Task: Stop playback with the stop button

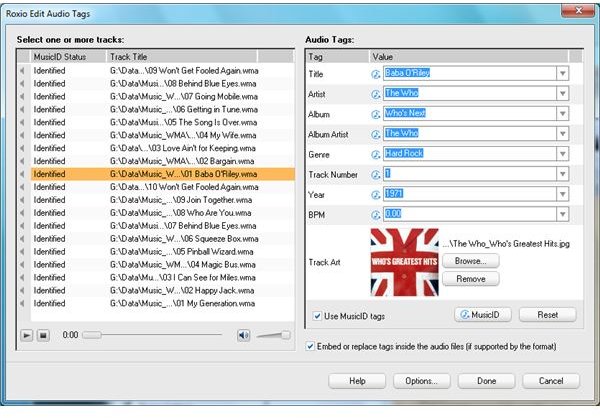Action: point(43,336)
